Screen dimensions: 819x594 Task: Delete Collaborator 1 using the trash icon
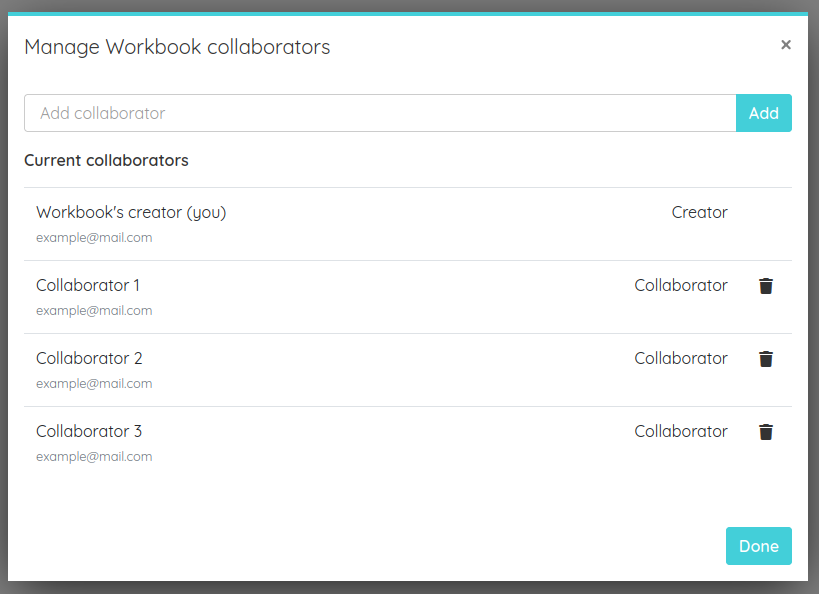click(x=766, y=286)
